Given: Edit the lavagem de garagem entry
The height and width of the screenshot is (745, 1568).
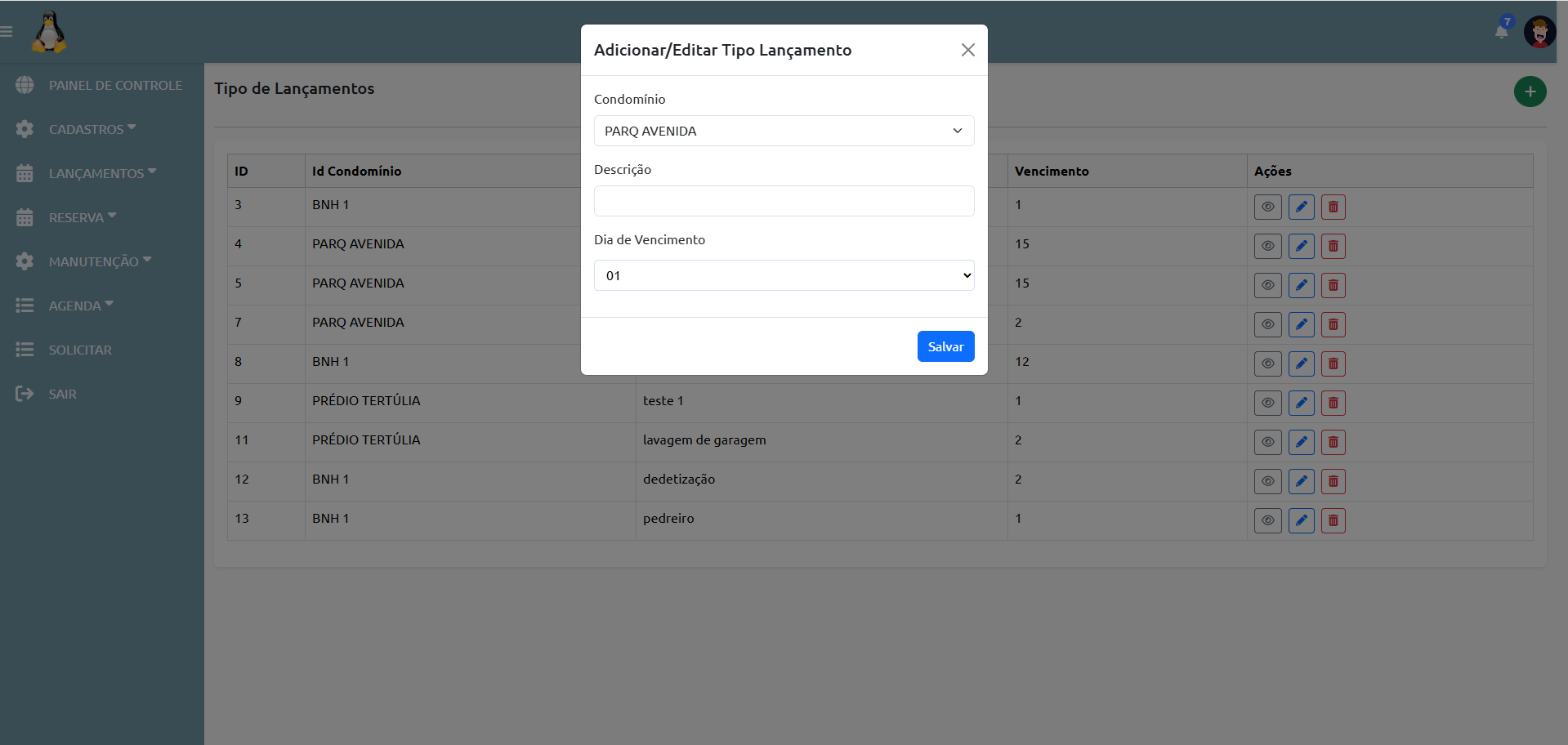Looking at the screenshot, I should pyautogui.click(x=1301, y=442).
